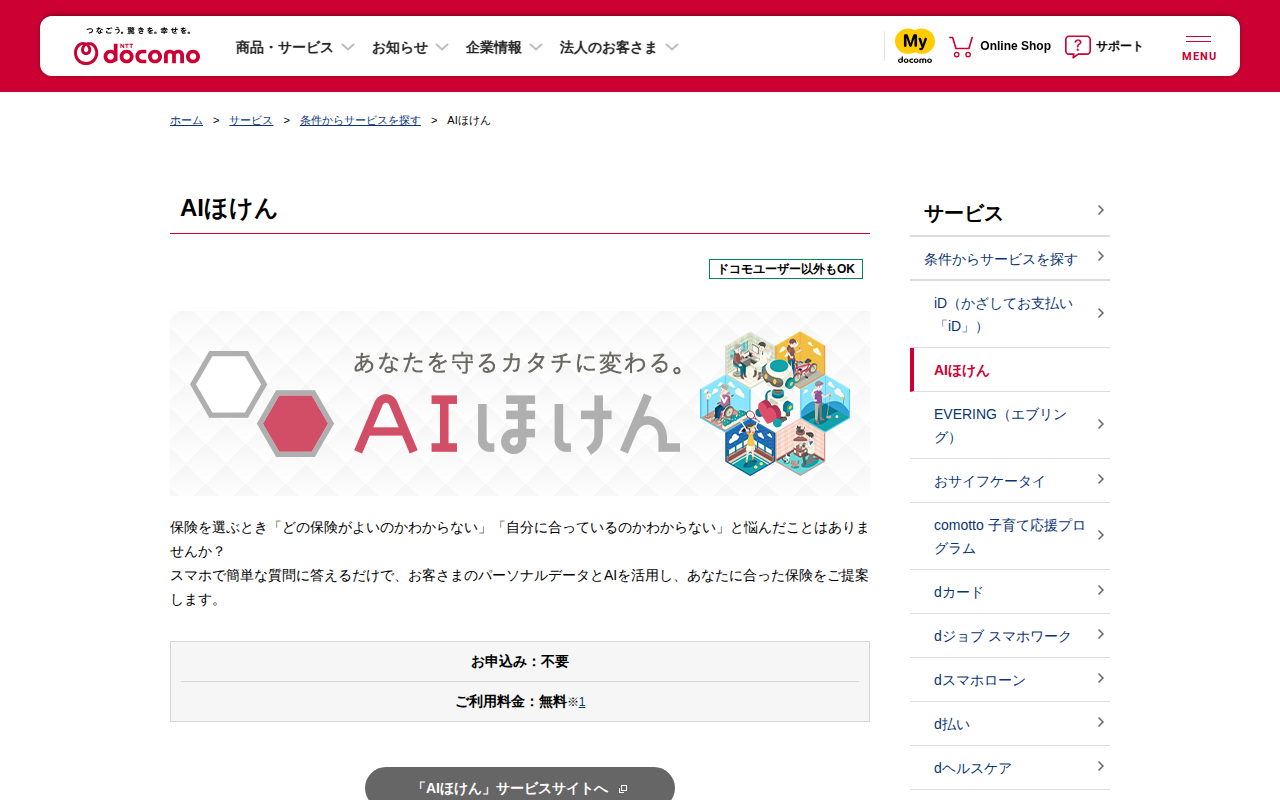Select dジョブ スマホワーク sidebar item
The width and height of the screenshot is (1280, 800).
click(1010, 636)
